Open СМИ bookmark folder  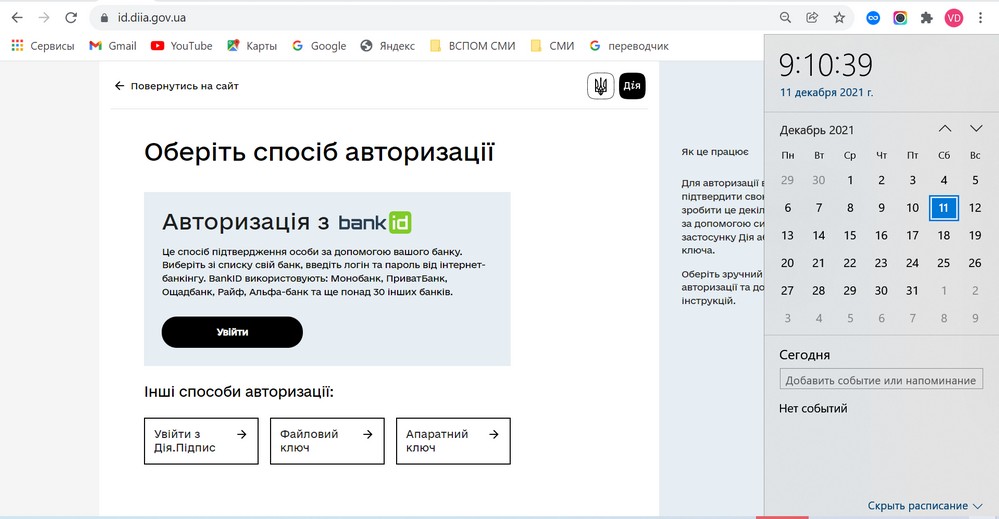pos(552,46)
